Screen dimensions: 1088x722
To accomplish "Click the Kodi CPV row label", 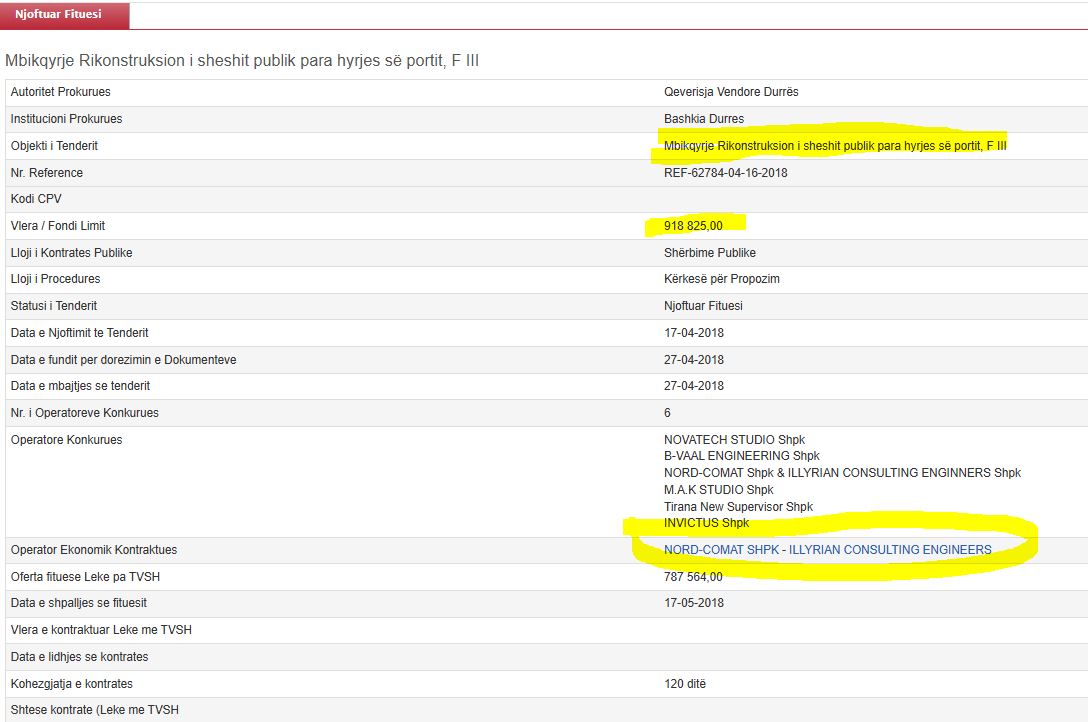I will tap(36, 199).
